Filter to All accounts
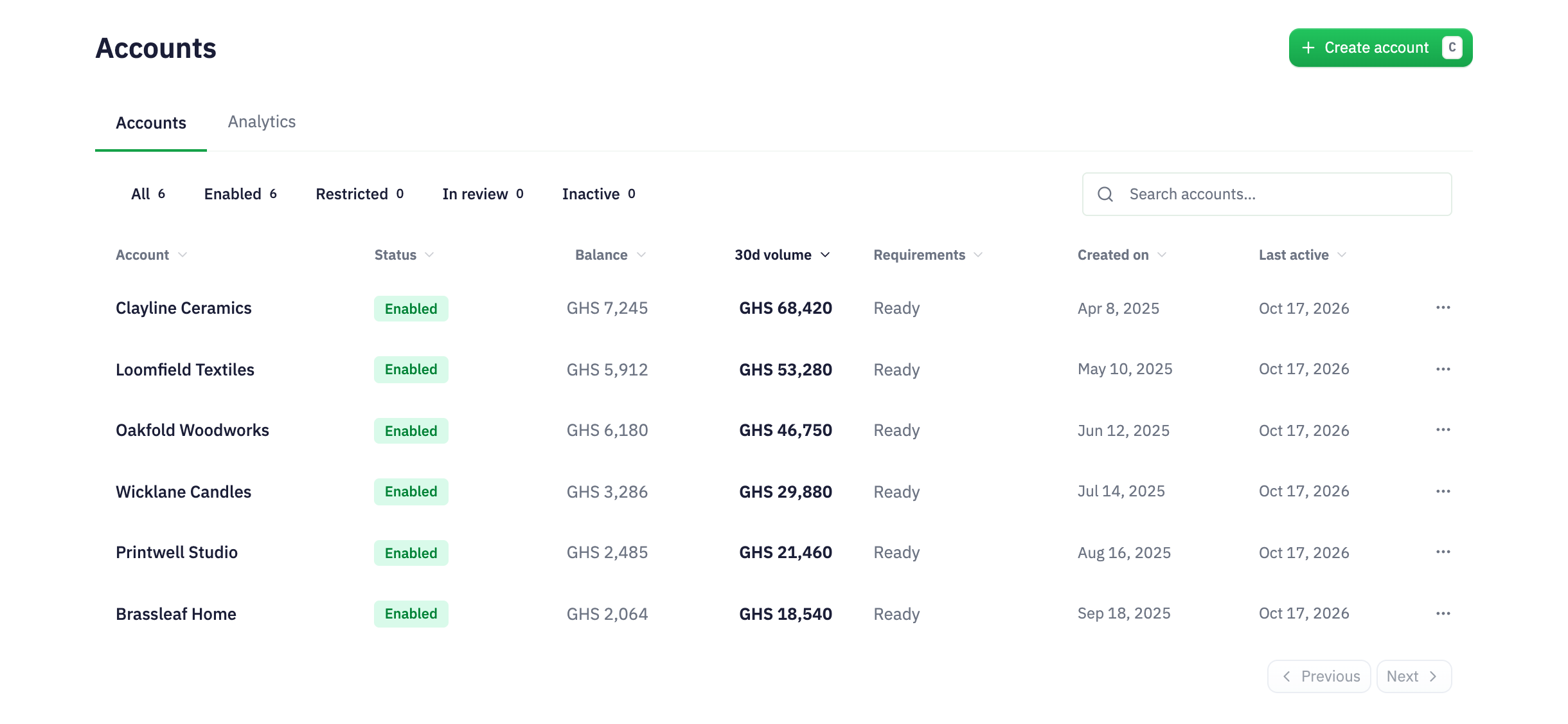This screenshot has height=724, width=1568. click(x=148, y=194)
